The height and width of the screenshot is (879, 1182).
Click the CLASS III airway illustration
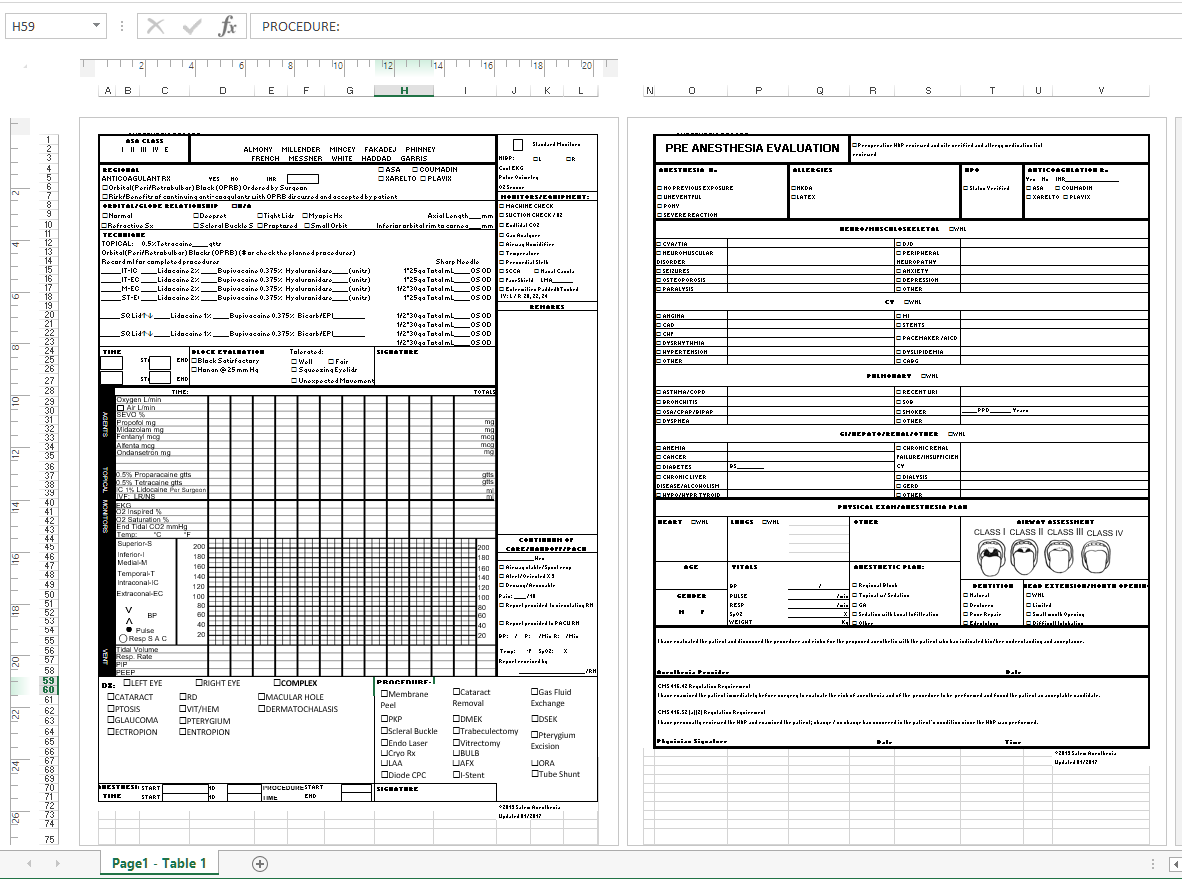coord(1059,558)
